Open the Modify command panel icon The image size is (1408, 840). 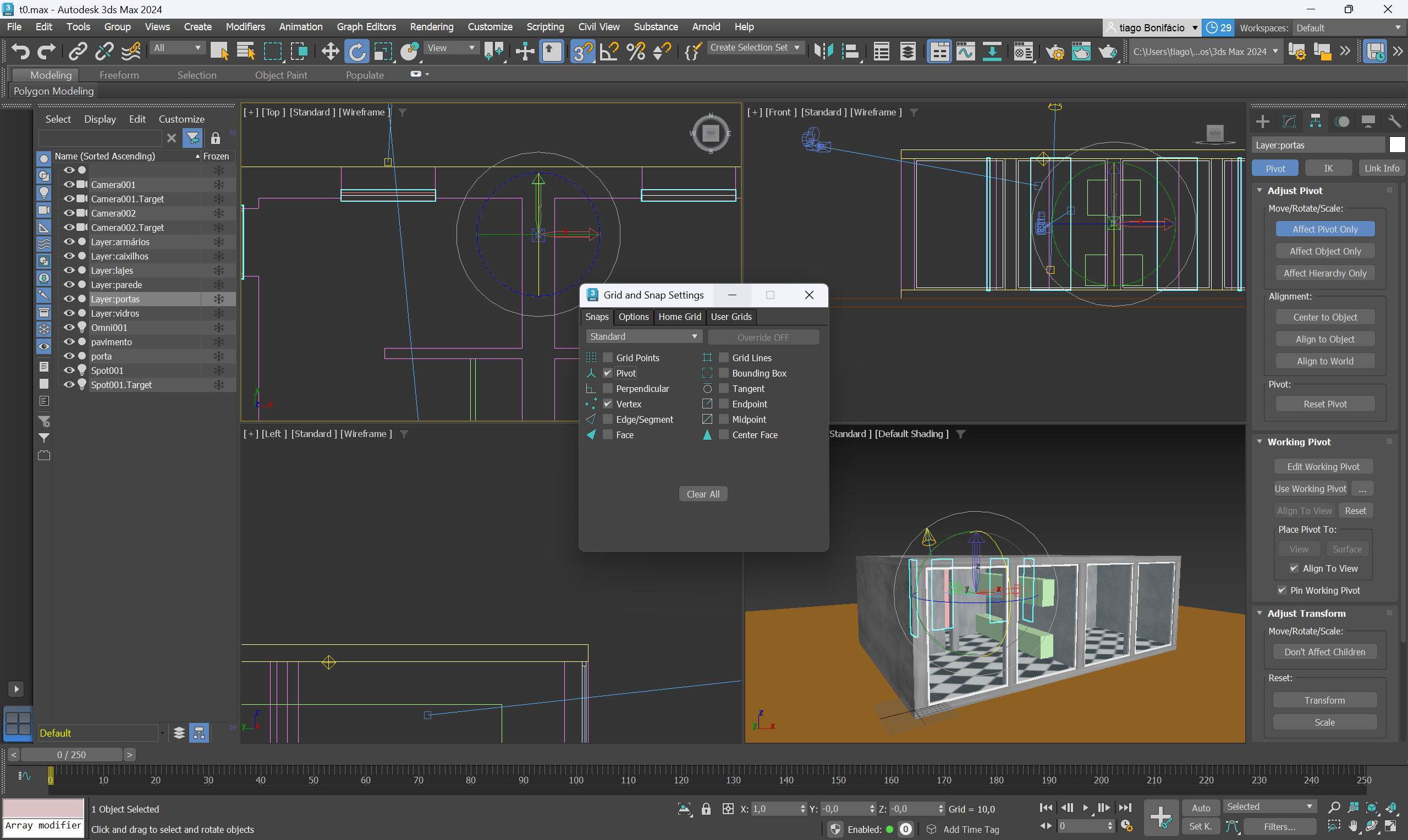click(1289, 121)
